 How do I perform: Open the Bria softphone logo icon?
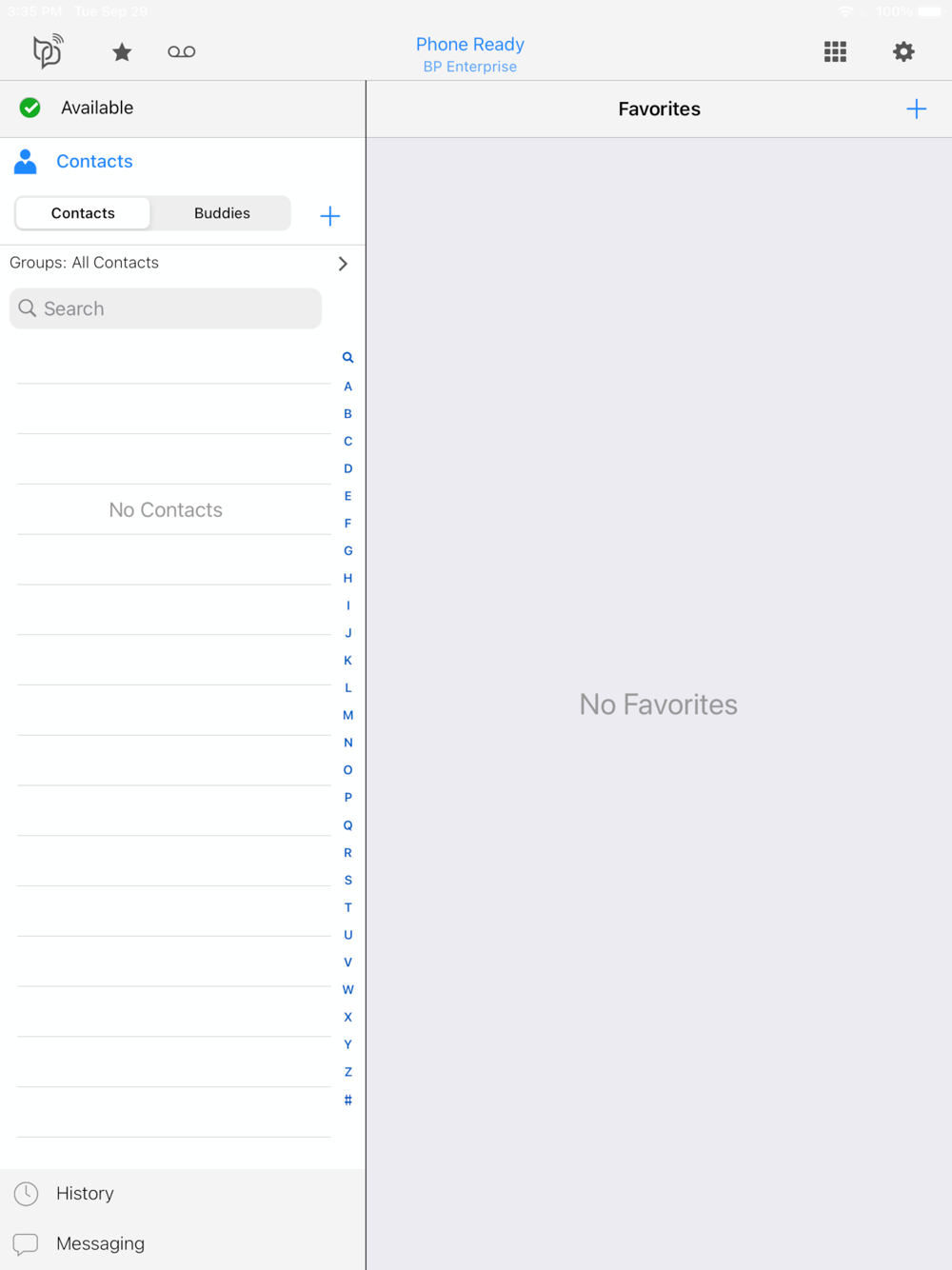[48, 51]
